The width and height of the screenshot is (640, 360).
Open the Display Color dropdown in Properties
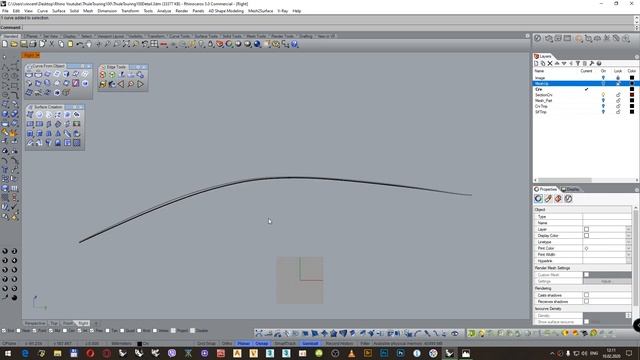click(628, 236)
